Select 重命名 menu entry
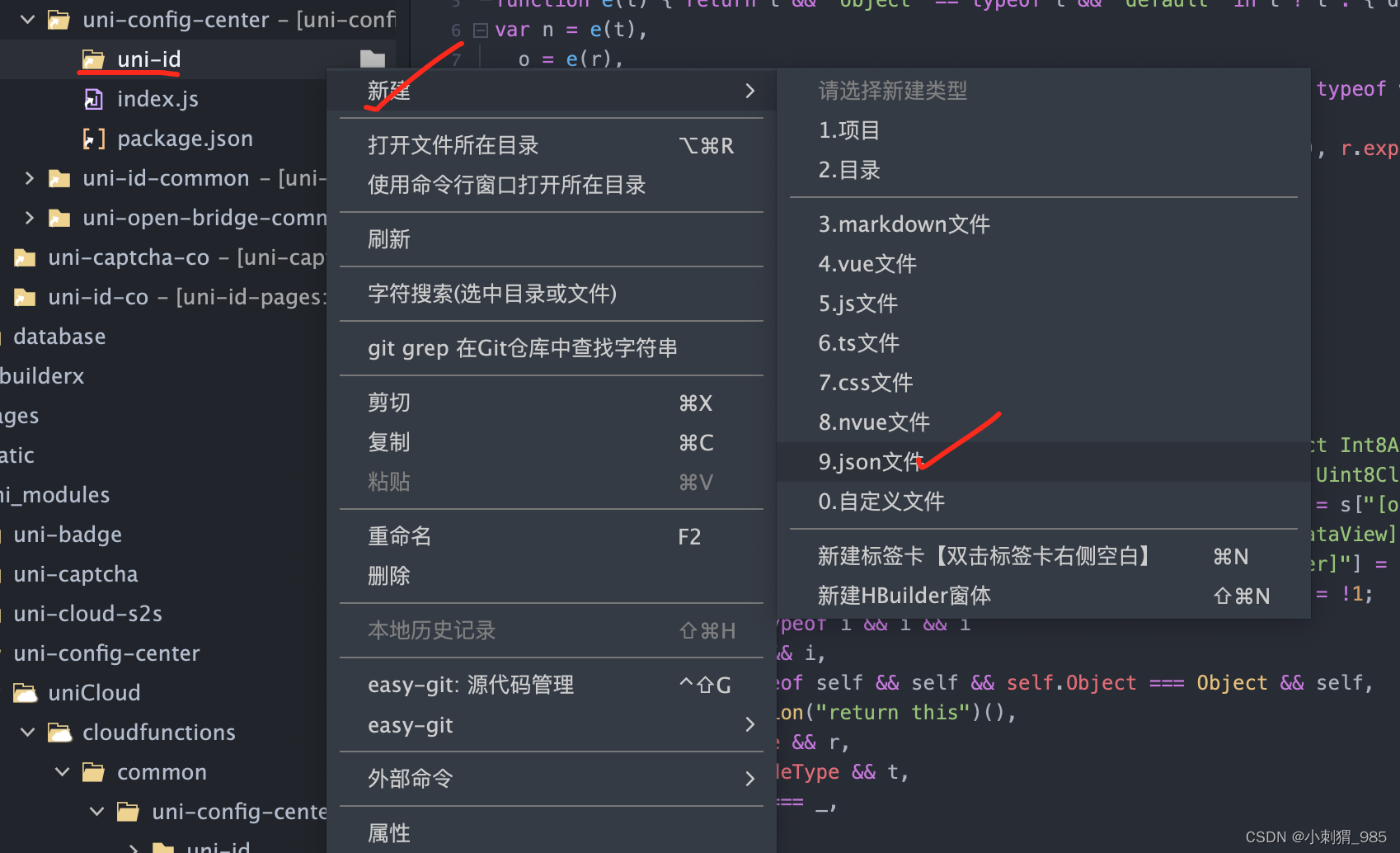The width and height of the screenshot is (1400, 853). 552,536
